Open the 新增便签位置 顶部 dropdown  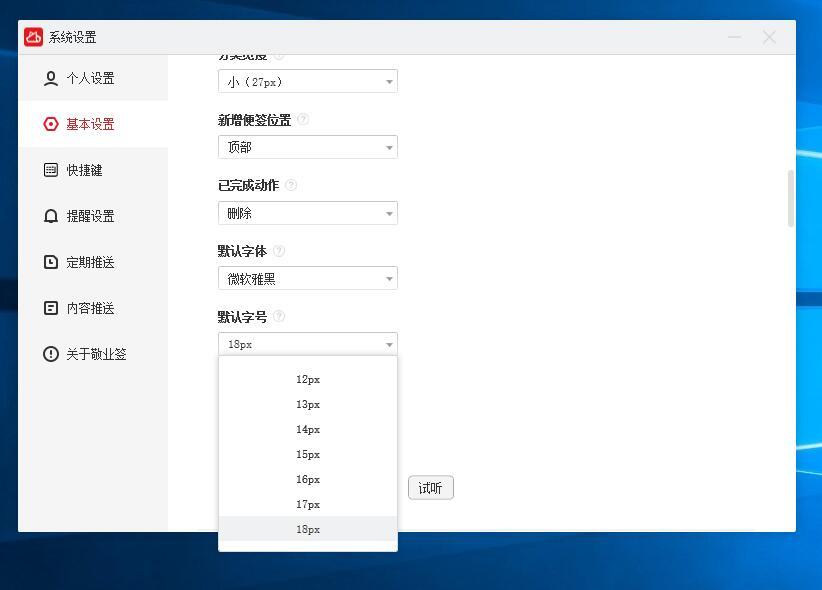tap(307, 147)
